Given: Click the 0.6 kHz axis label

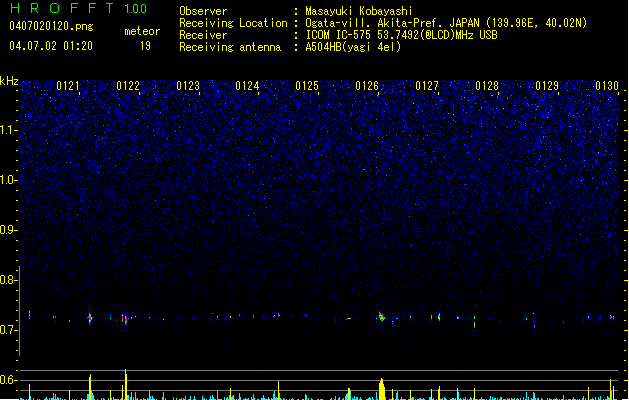Looking at the screenshot, I should [8, 380].
